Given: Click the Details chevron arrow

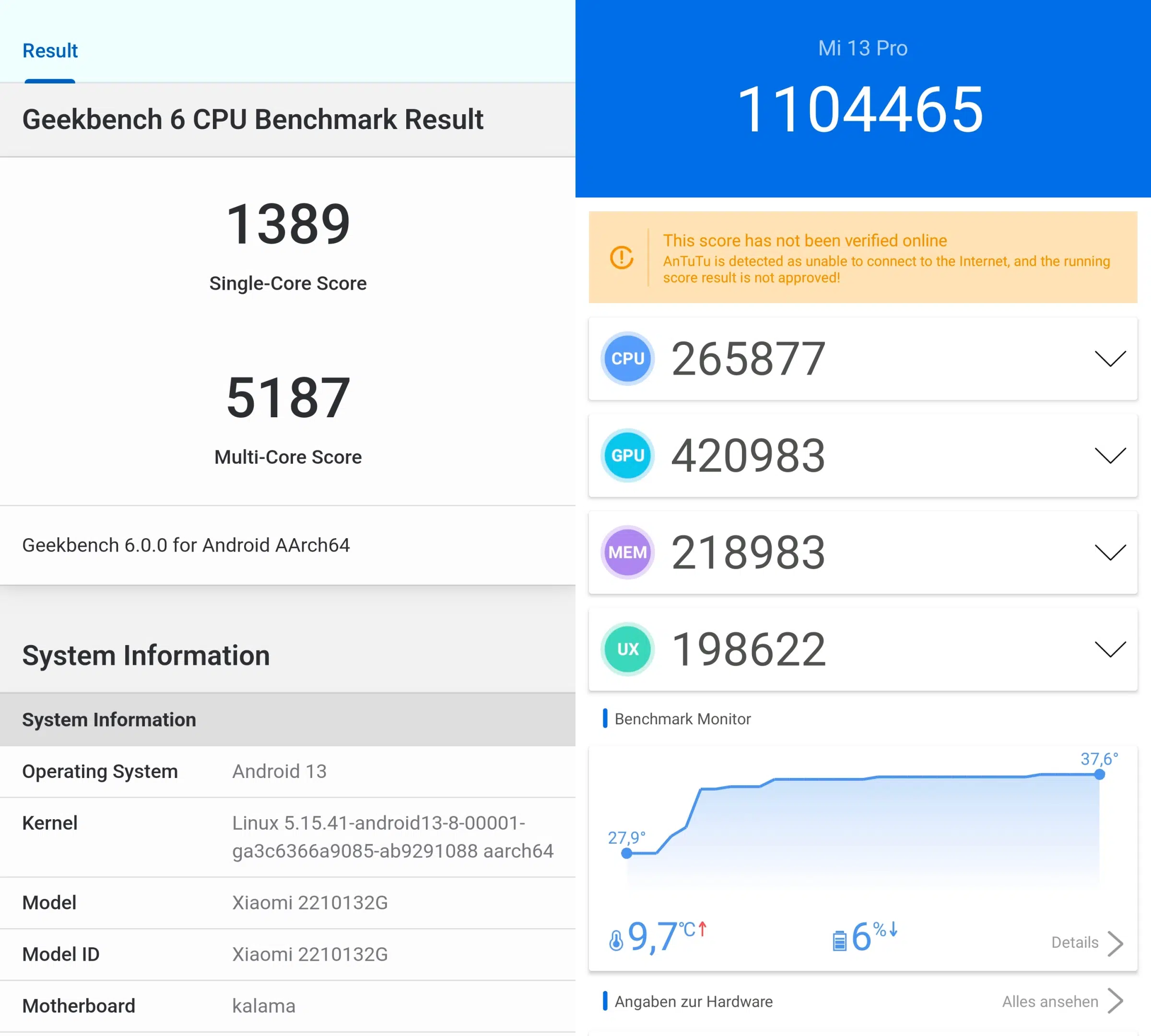Looking at the screenshot, I should click(x=1115, y=943).
